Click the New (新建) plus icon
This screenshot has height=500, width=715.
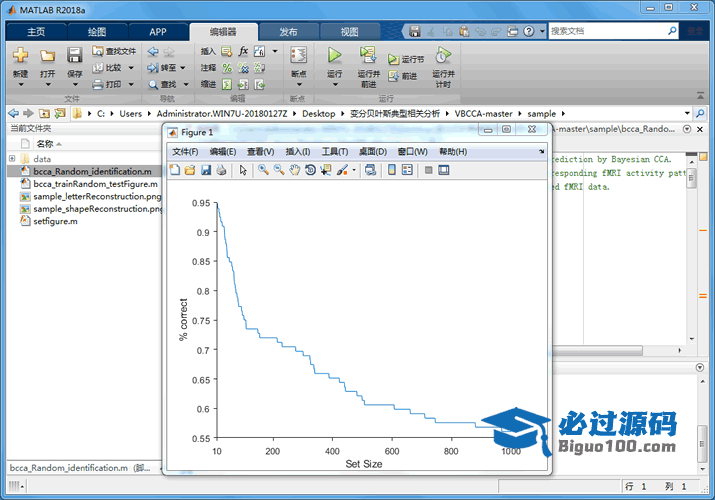coord(21,56)
